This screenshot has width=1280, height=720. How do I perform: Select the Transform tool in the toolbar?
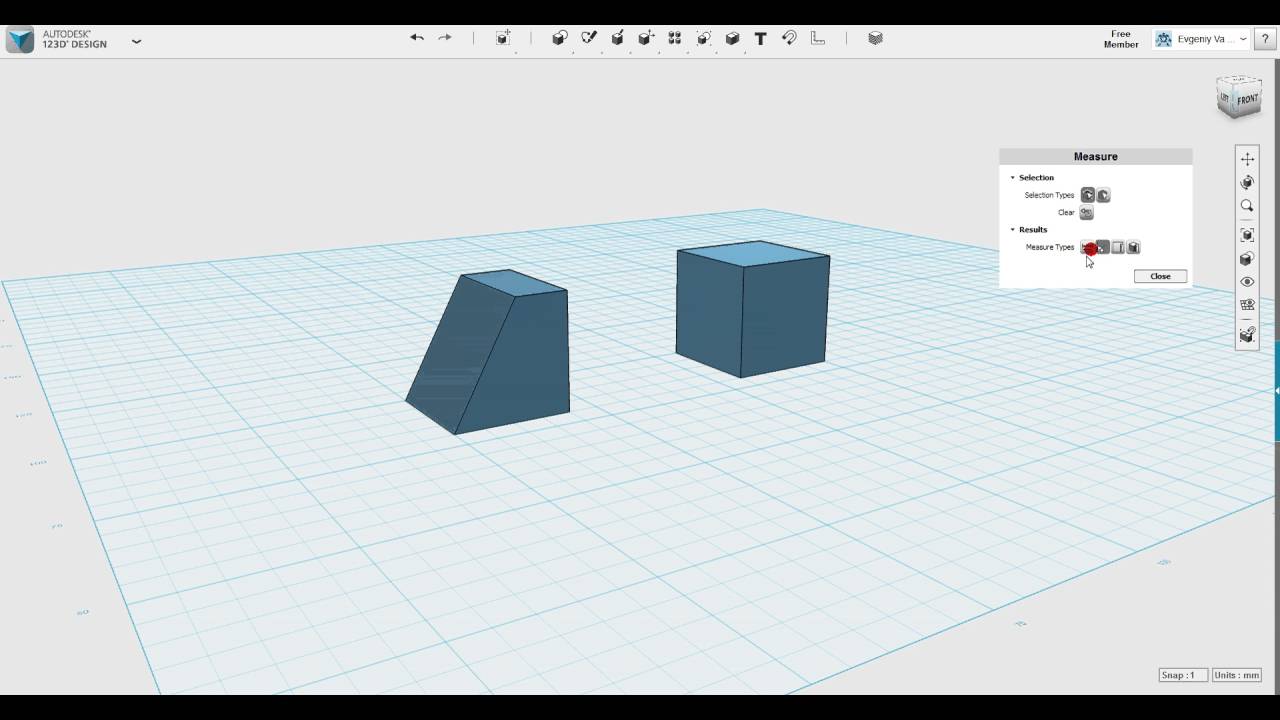(x=503, y=38)
